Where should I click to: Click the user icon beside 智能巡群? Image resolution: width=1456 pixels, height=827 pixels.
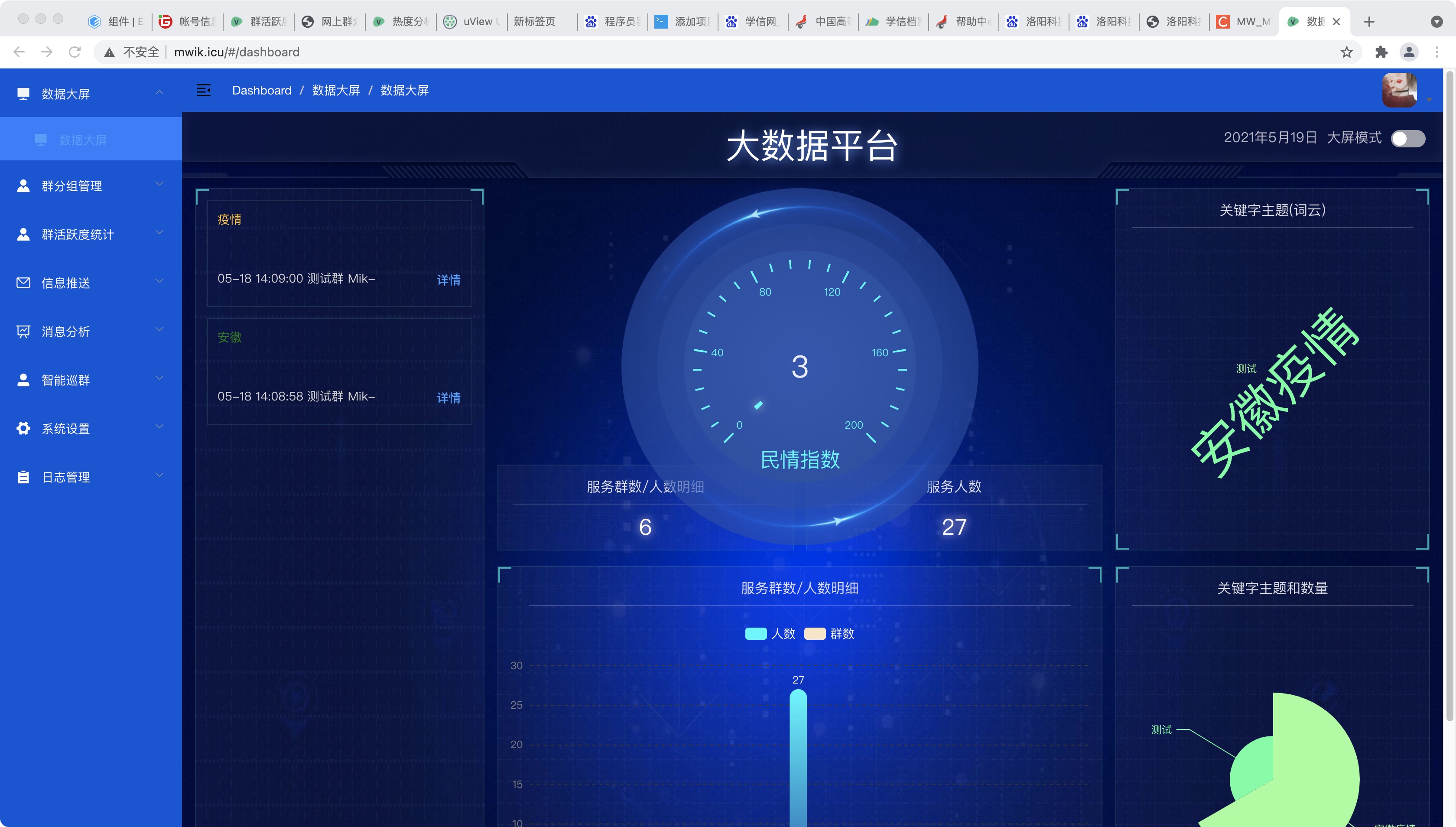[23, 380]
